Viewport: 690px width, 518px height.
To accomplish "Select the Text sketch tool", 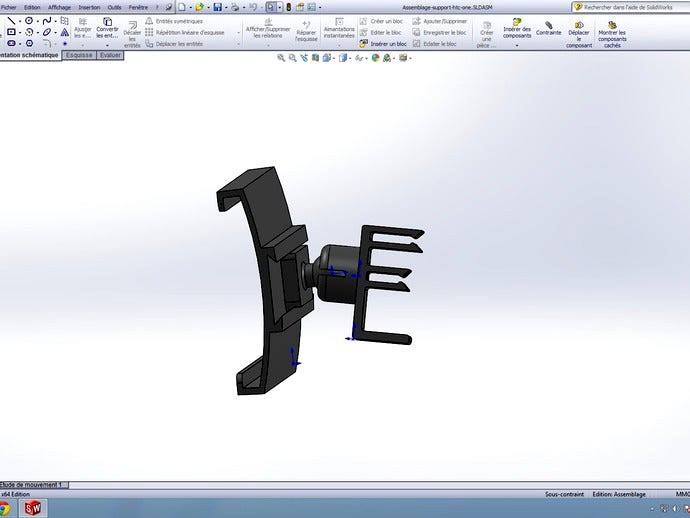I will (x=65, y=32).
